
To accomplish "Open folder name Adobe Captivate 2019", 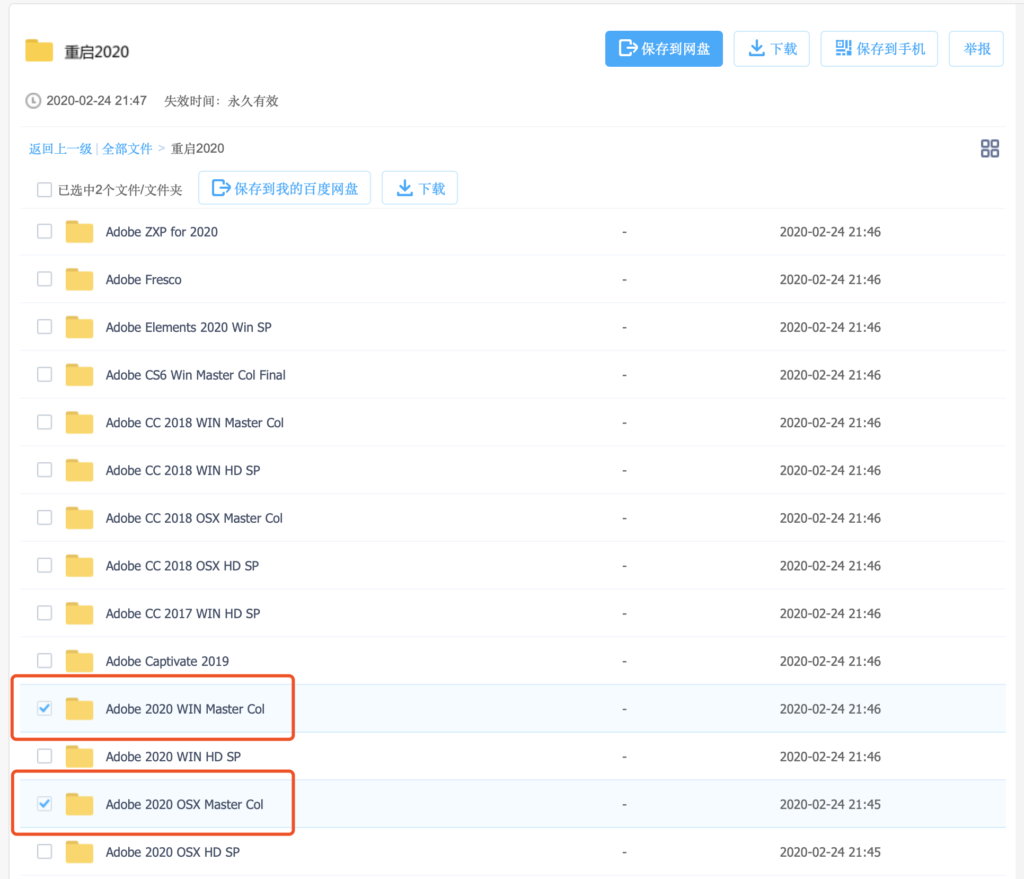I will (167, 661).
